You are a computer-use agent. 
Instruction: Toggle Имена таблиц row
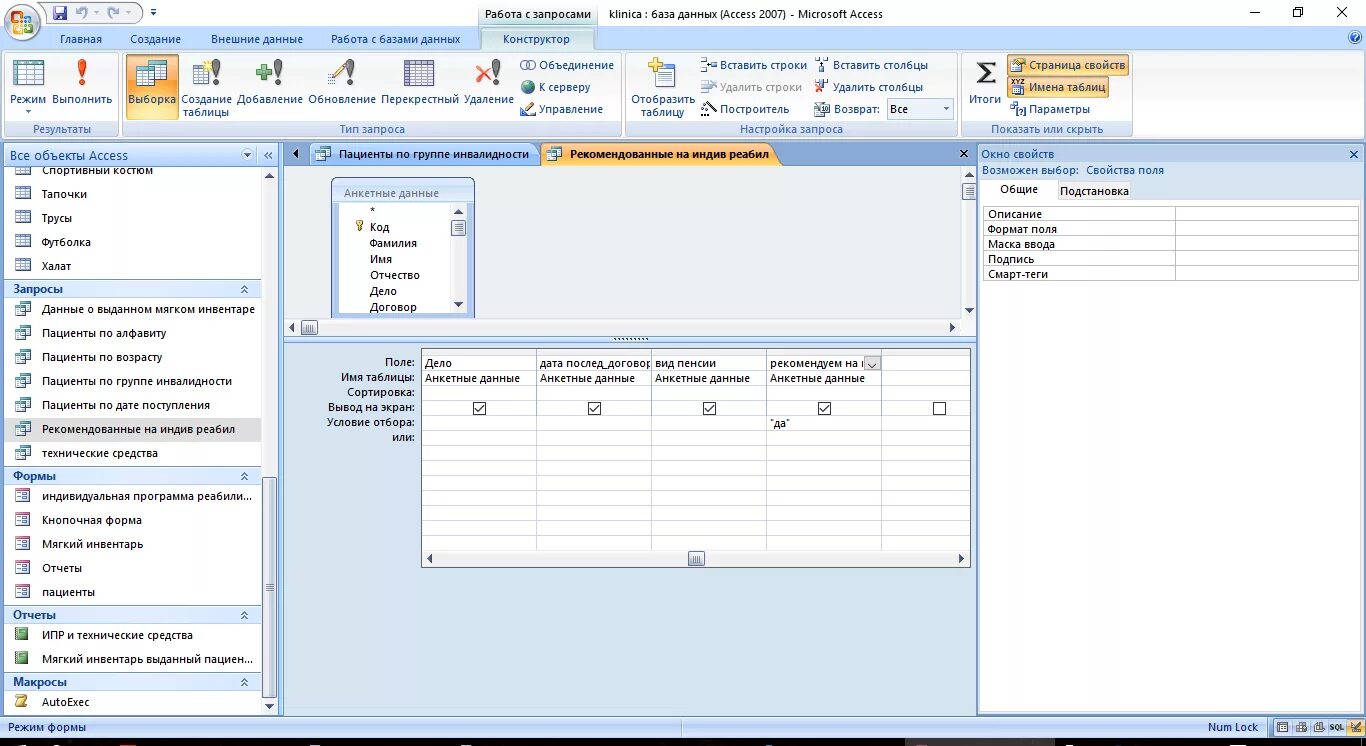(1058, 87)
